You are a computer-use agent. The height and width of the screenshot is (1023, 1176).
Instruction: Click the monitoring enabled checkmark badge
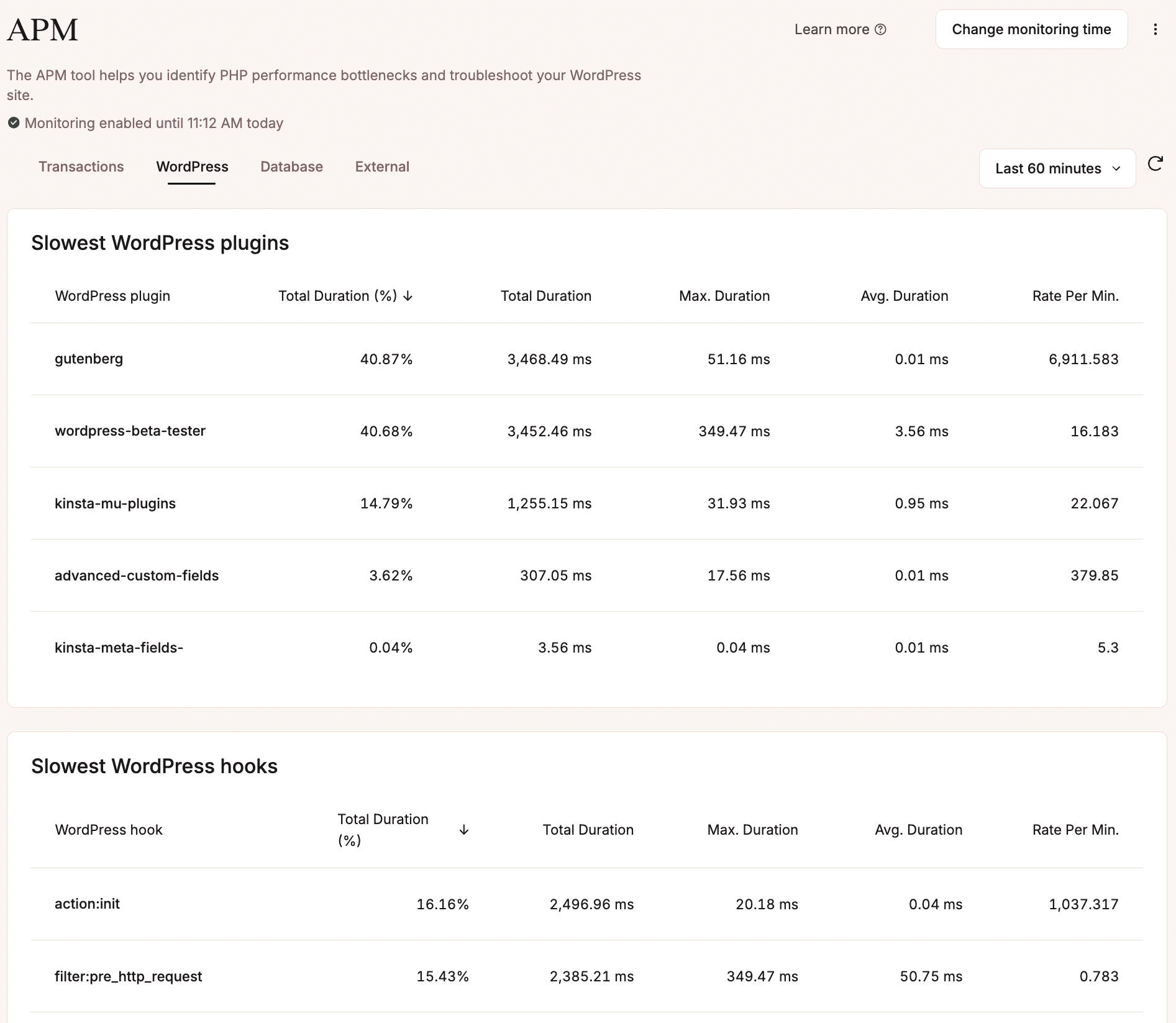pos(14,122)
